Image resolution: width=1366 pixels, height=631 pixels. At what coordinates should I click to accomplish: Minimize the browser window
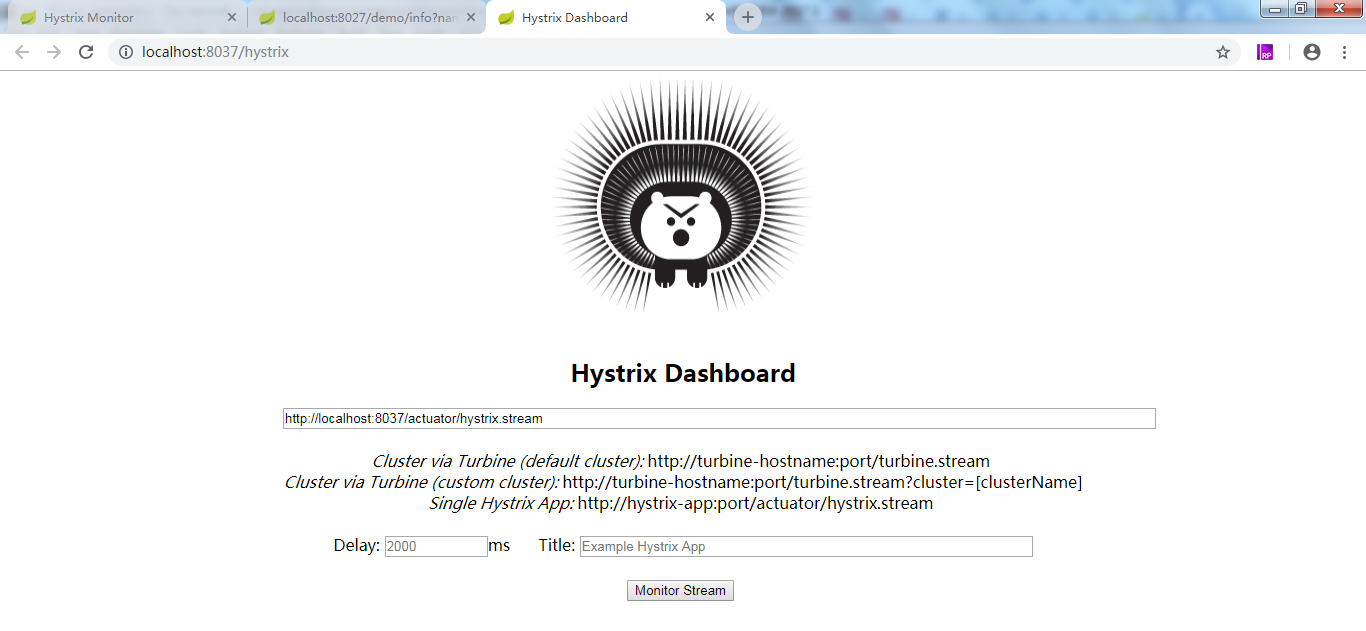[x=1275, y=9]
